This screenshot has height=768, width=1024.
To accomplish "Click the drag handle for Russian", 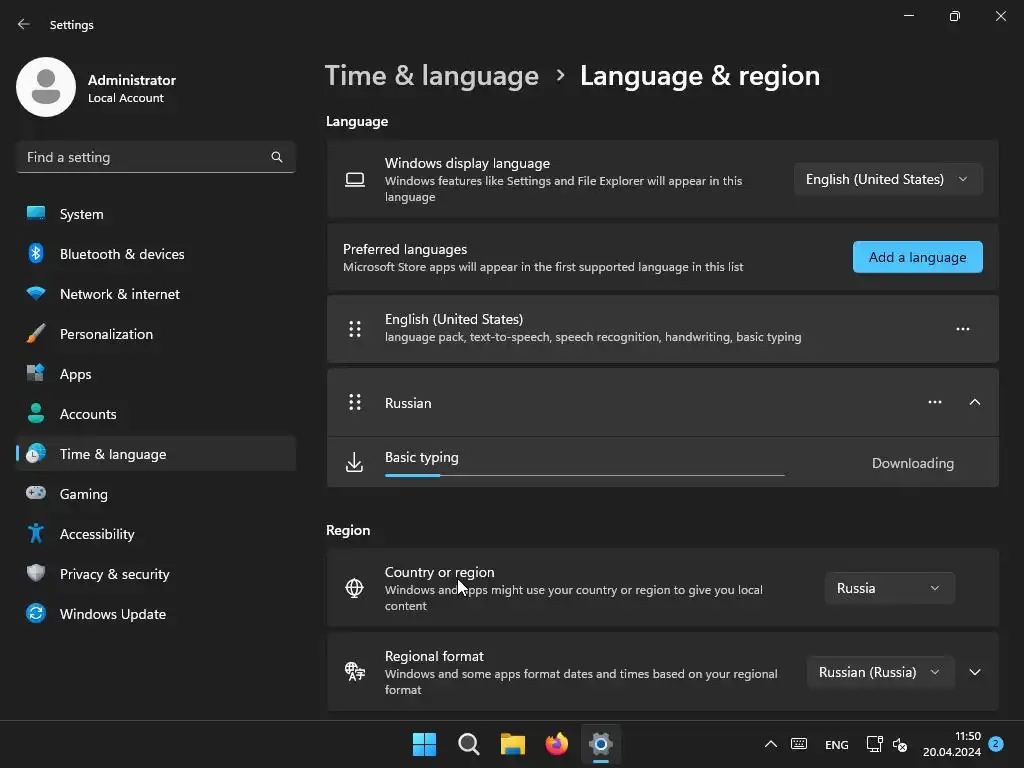I will click(x=355, y=402).
